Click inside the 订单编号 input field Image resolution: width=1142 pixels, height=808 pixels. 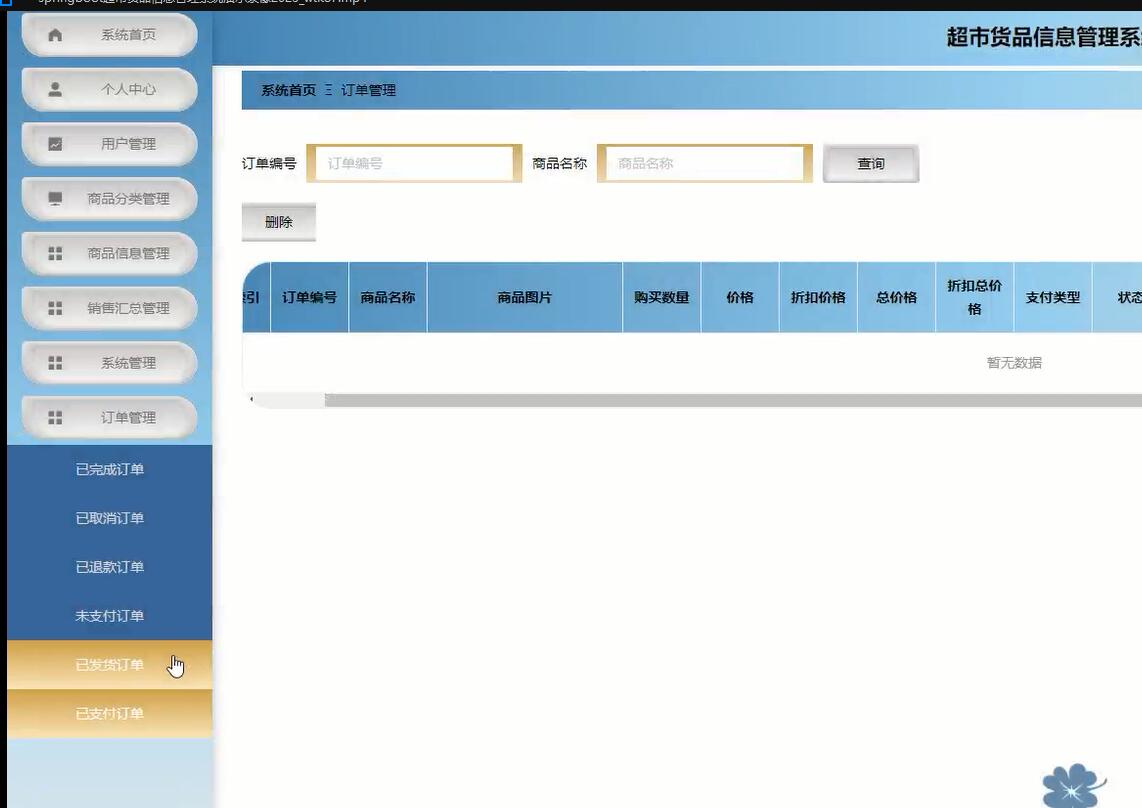[413, 163]
